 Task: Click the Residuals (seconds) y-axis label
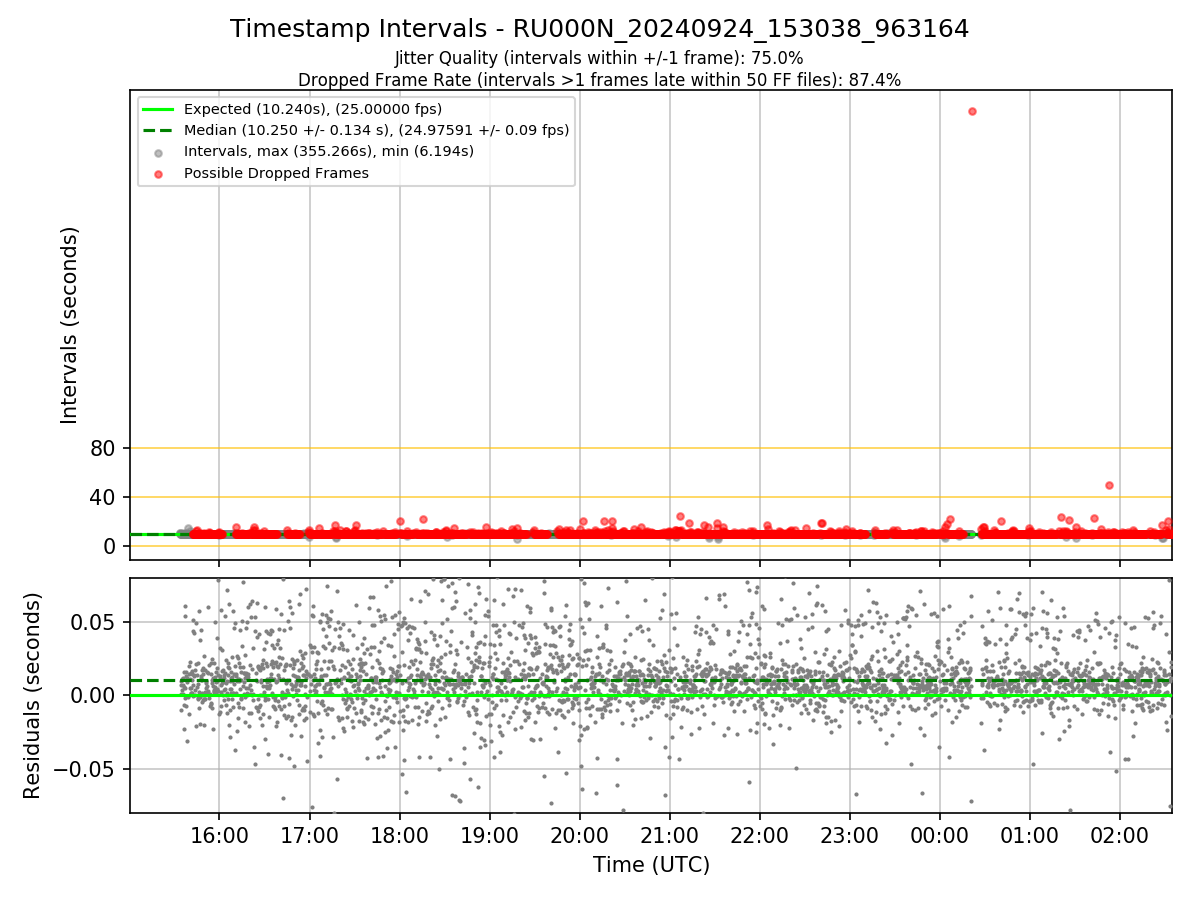[33, 695]
